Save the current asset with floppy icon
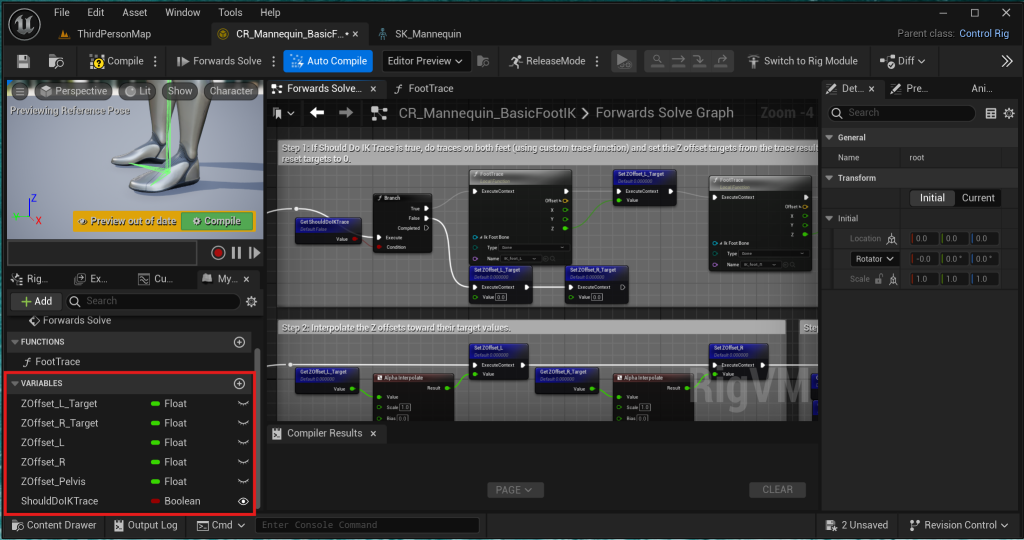 (x=24, y=61)
